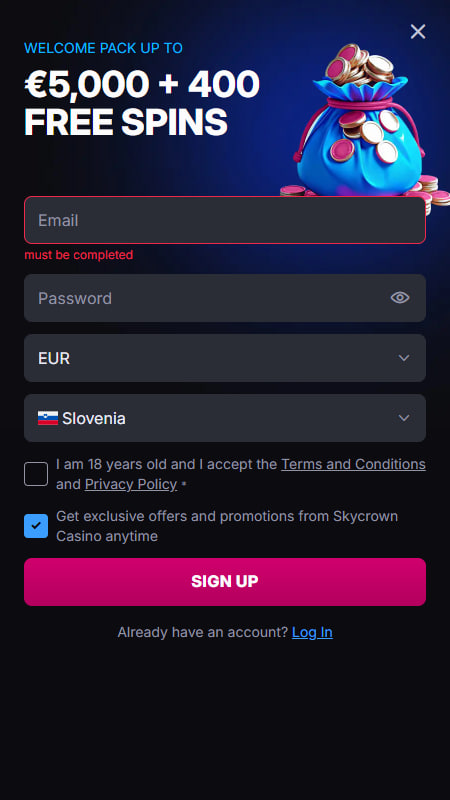Image resolution: width=450 pixels, height=800 pixels.
Task: Focus the Email input field
Action: pyautogui.click(x=225, y=220)
